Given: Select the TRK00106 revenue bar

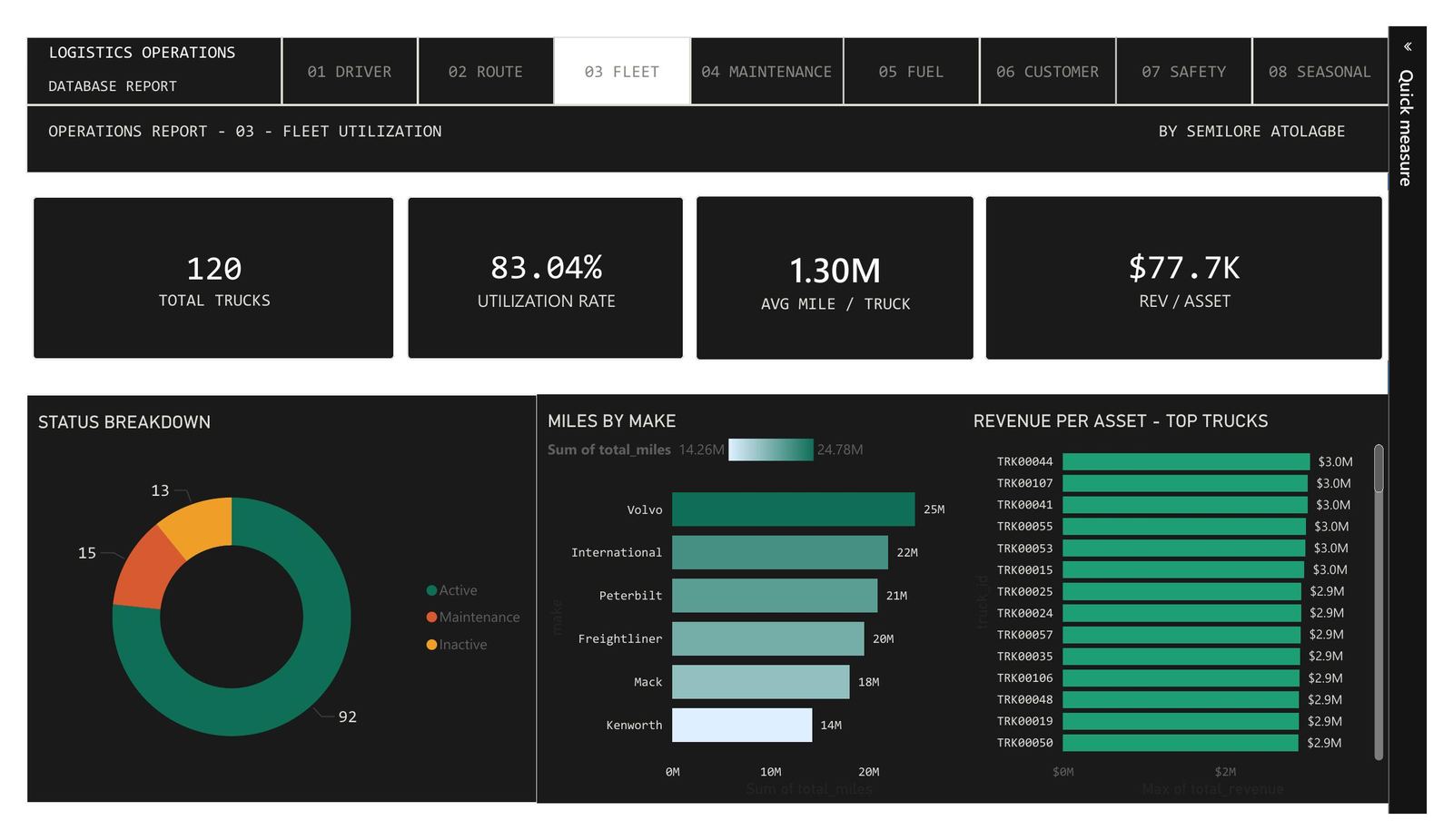Looking at the screenshot, I should [x=1181, y=678].
